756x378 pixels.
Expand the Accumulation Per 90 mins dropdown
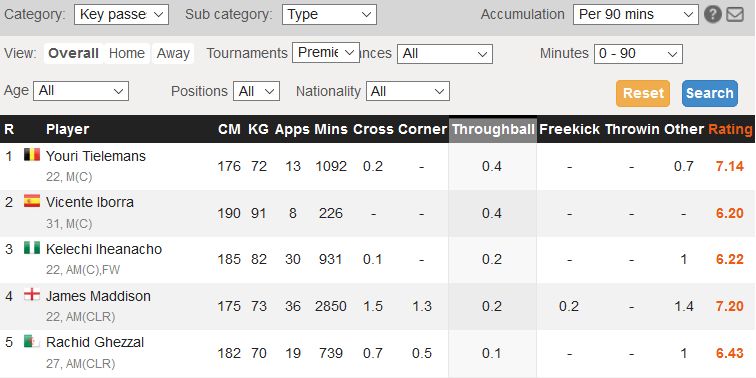[635, 14]
